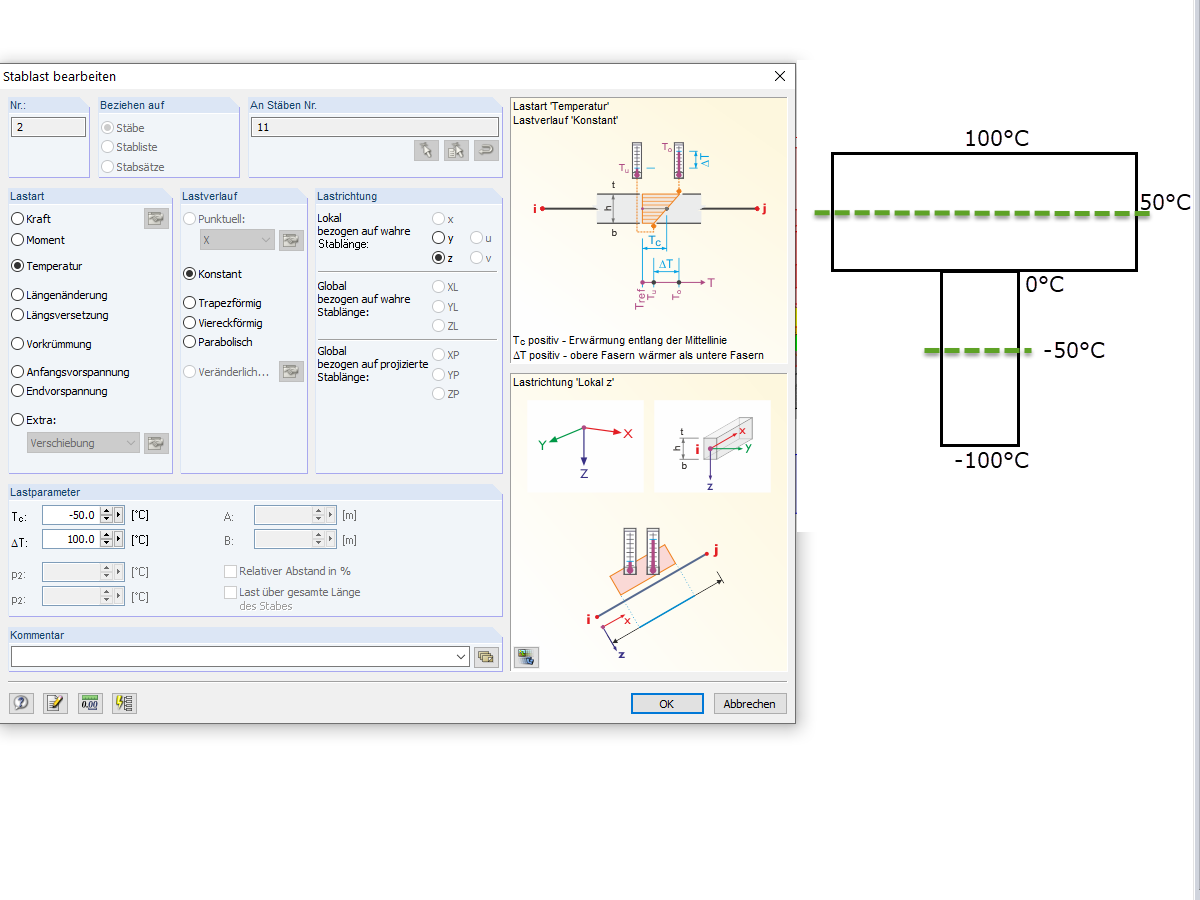Open the ΔT value arrow menu

click(x=119, y=539)
